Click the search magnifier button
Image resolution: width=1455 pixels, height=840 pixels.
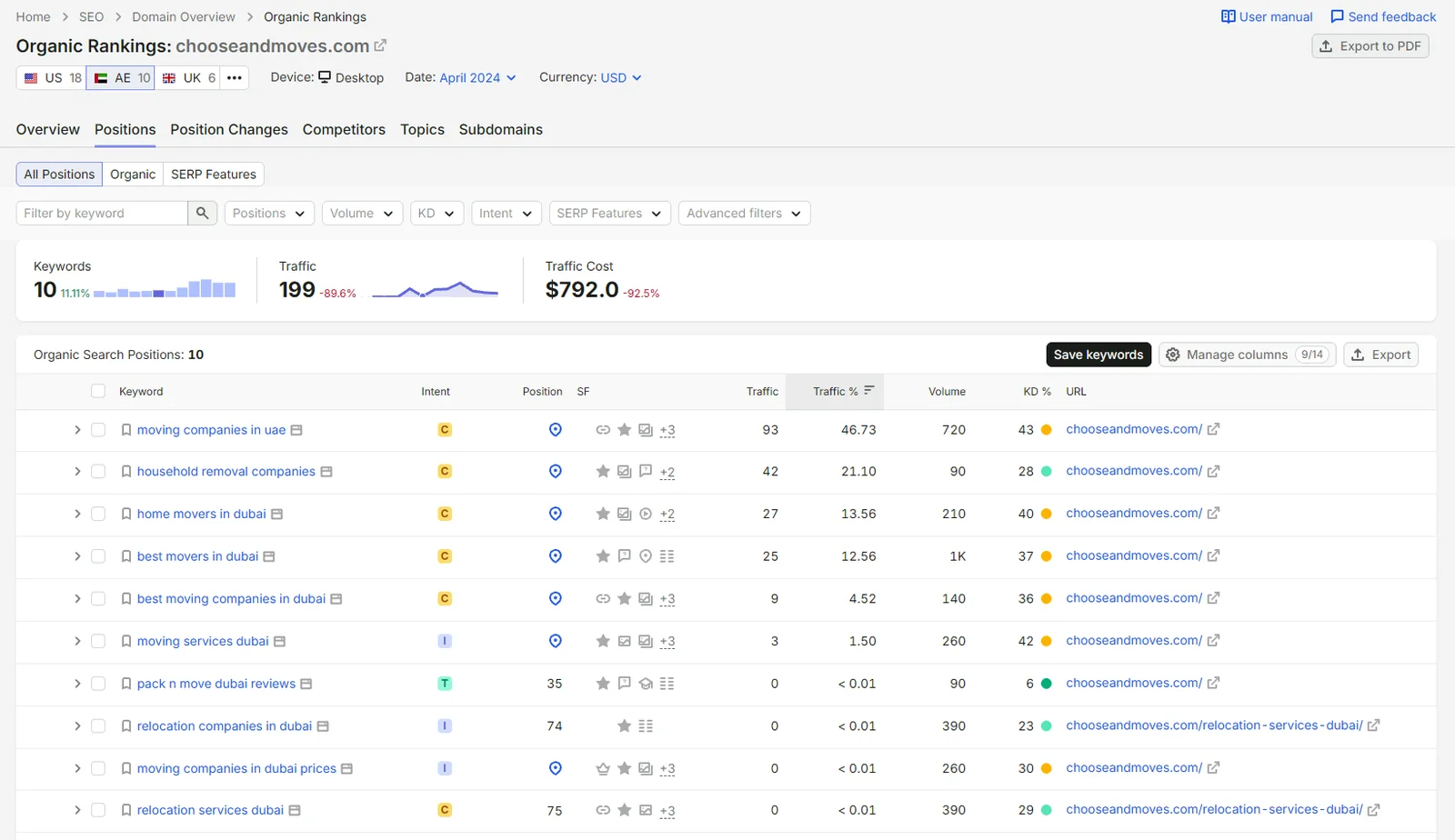(x=202, y=213)
